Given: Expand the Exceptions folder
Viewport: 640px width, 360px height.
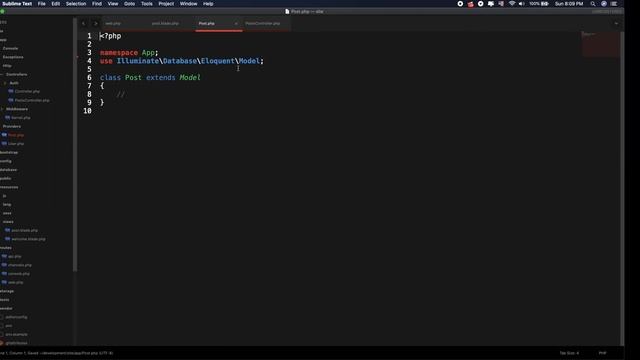Looking at the screenshot, I should pyautogui.click(x=13, y=57).
